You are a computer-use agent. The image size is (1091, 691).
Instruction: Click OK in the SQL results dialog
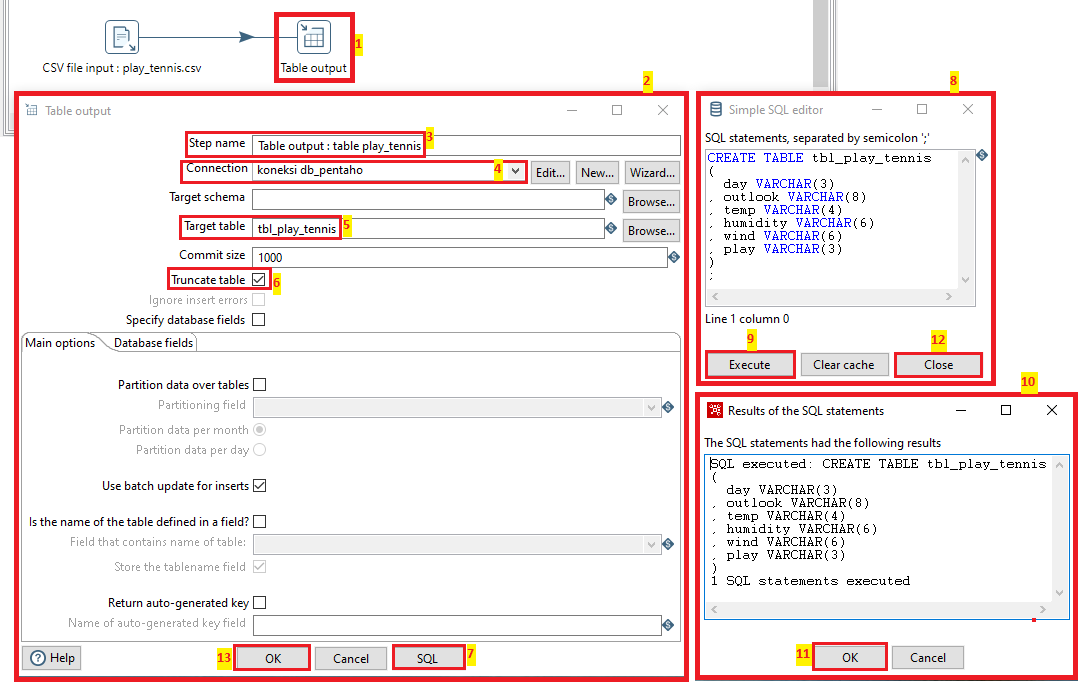(x=849, y=657)
